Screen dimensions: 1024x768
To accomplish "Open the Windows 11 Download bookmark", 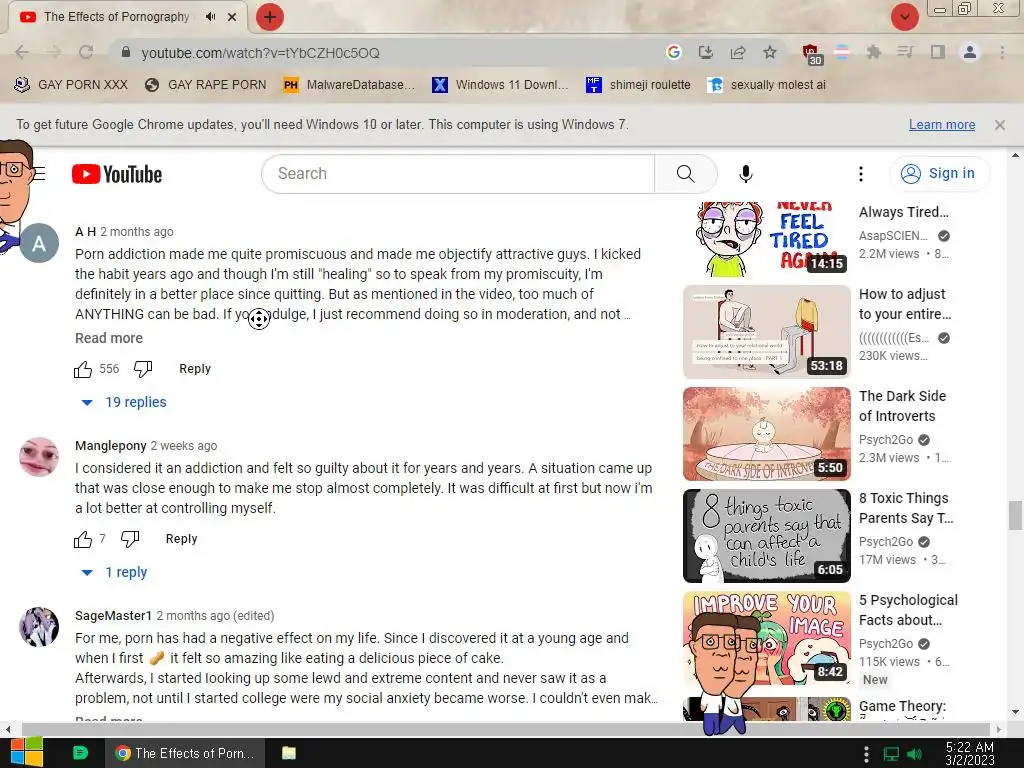I will coord(500,85).
